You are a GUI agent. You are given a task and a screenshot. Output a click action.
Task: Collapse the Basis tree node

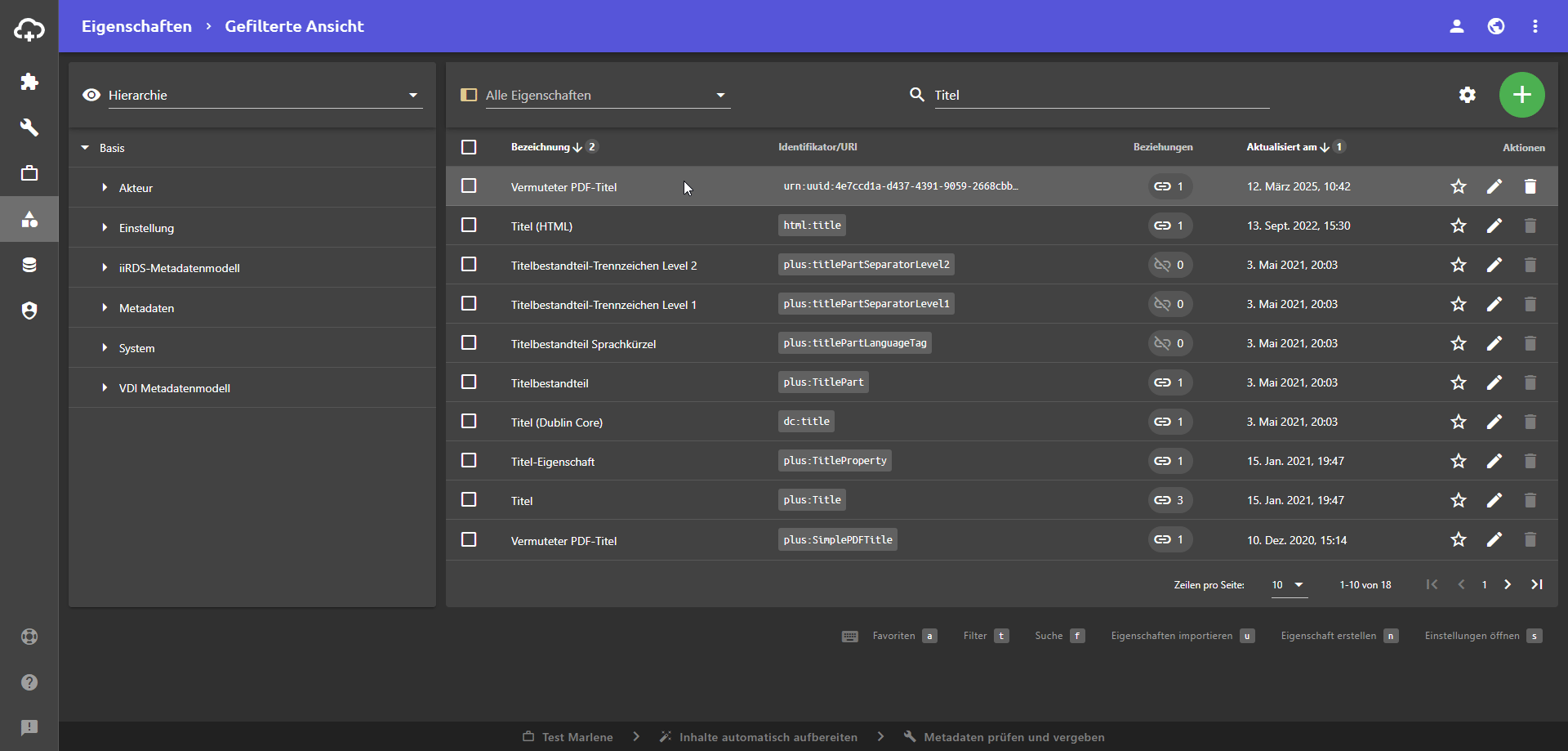tap(85, 148)
